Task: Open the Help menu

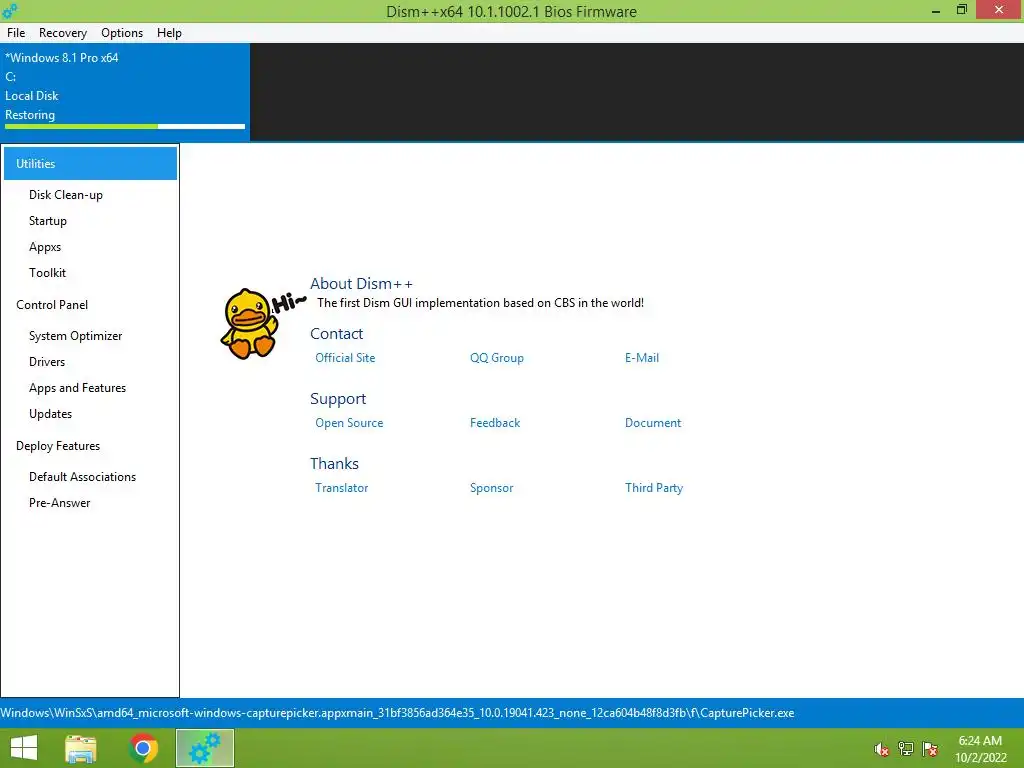Action: coord(169,33)
